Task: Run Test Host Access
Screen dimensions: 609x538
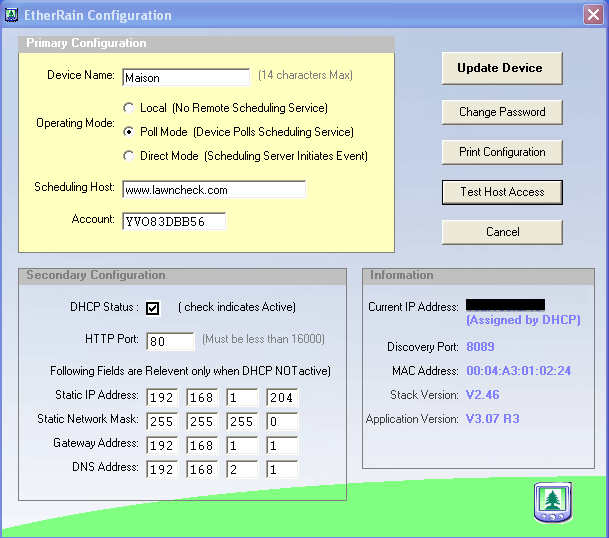Action: (502, 192)
